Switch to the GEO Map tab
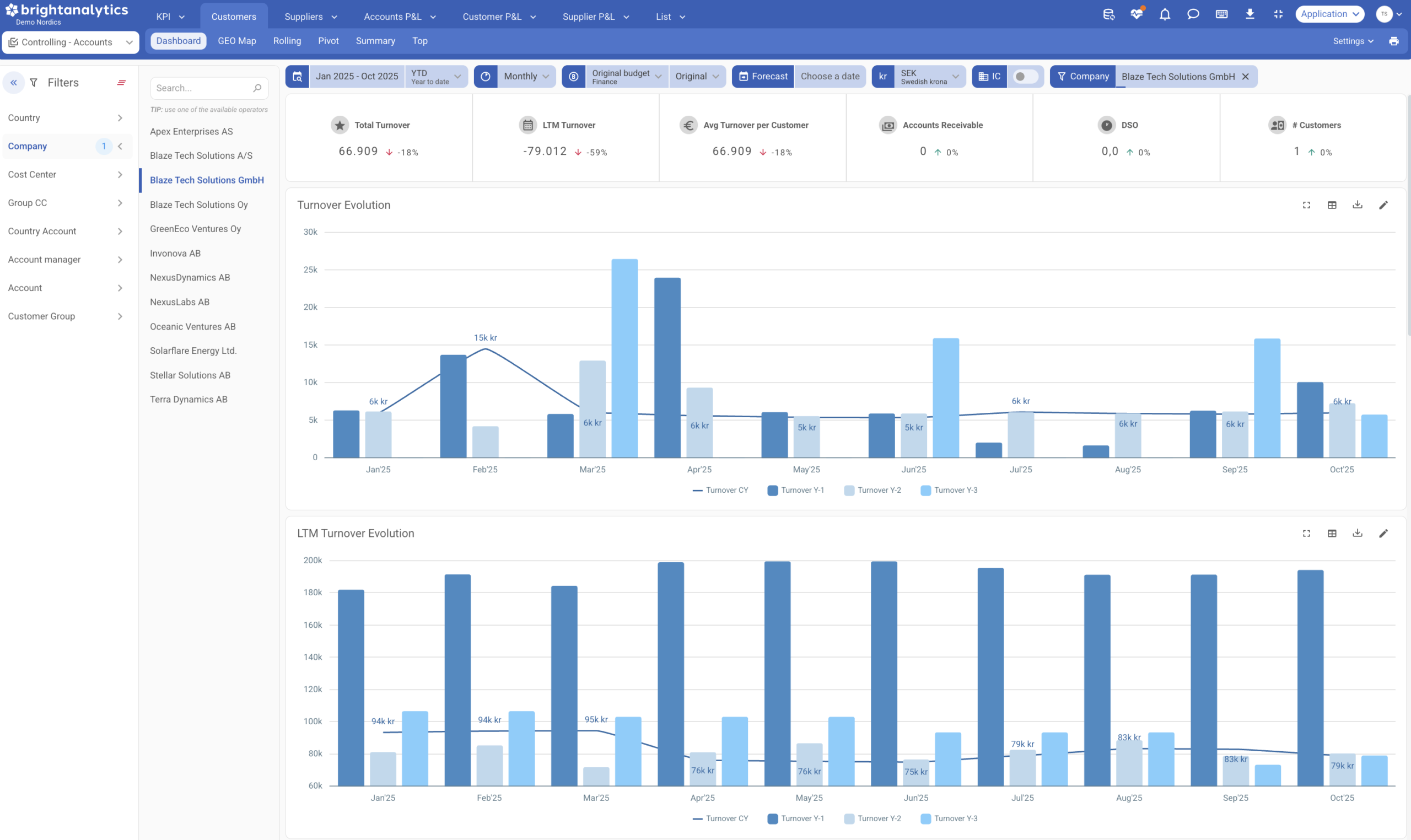 pyautogui.click(x=236, y=41)
